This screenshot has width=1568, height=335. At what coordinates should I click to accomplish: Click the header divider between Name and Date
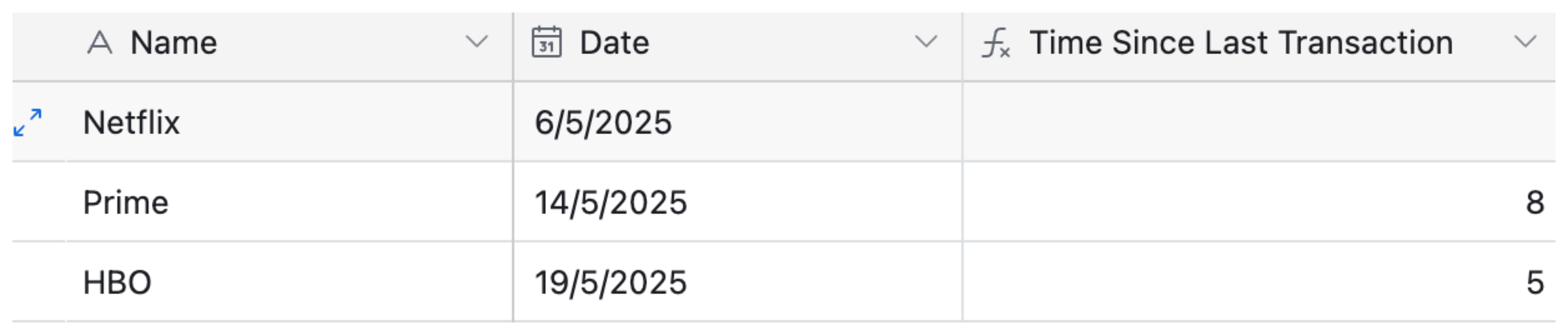tap(513, 46)
